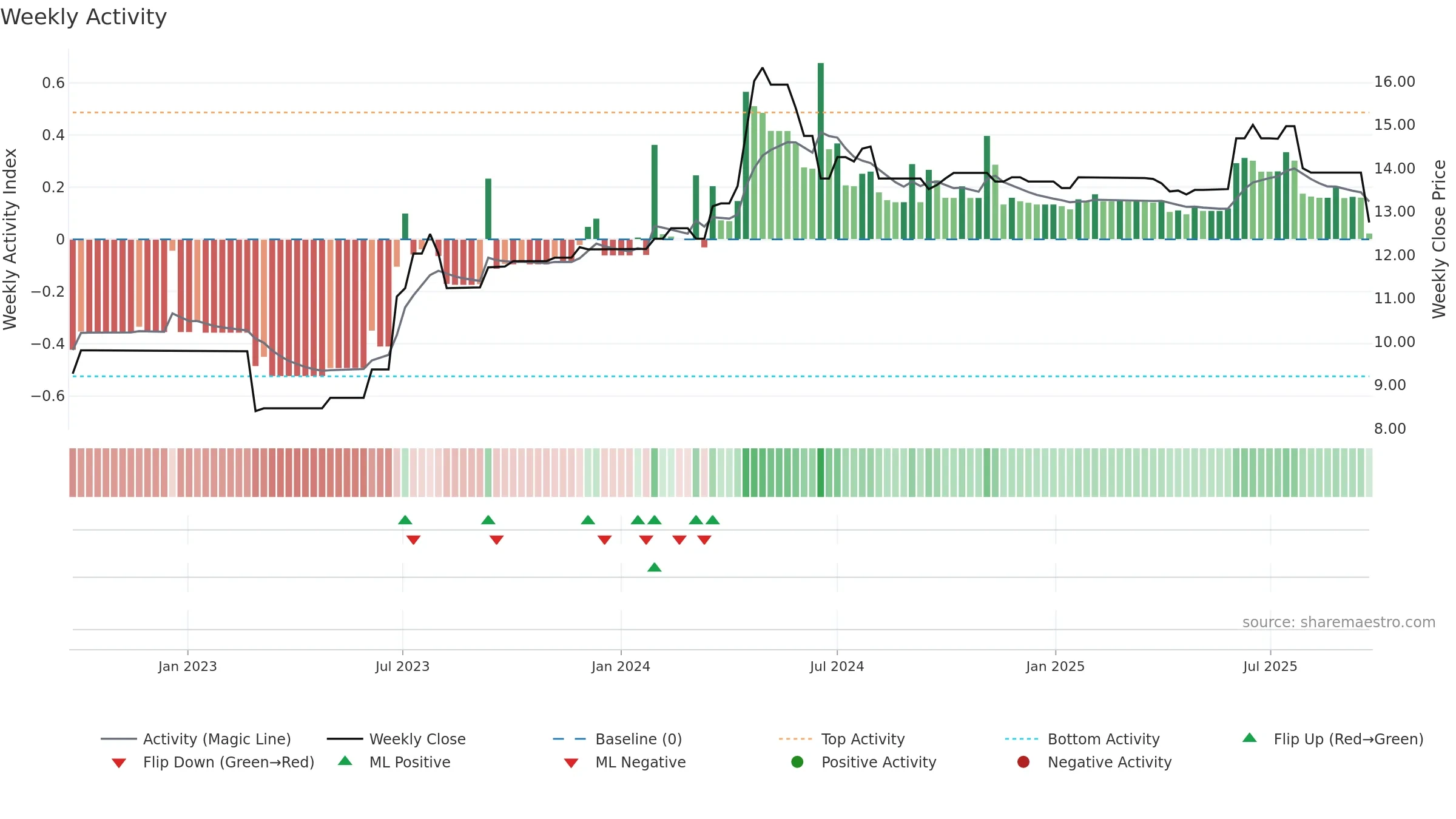This screenshot has height=819, width=1456.
Task: Click the 10.00 price axis label
Action: pos(1394,342)
